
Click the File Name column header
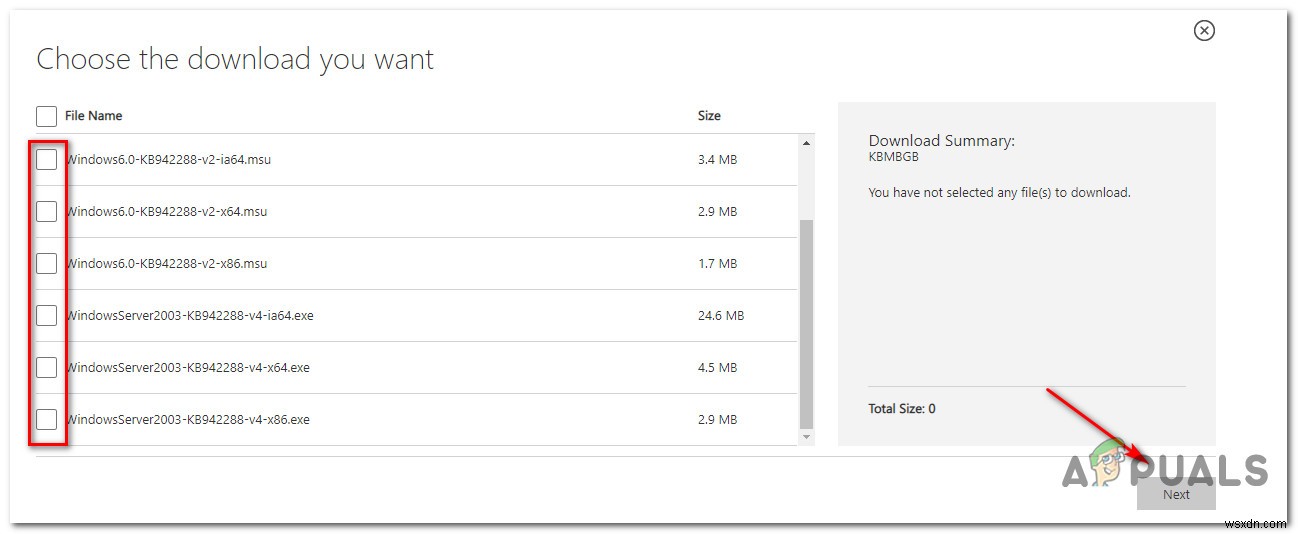pos(93,116)
